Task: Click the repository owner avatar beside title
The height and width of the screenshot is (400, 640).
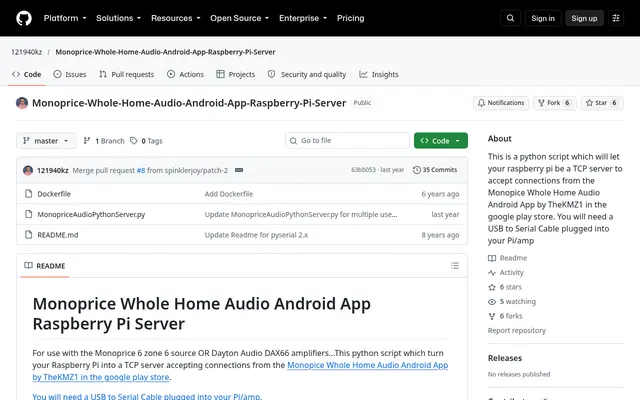Action: pos(22,103)
